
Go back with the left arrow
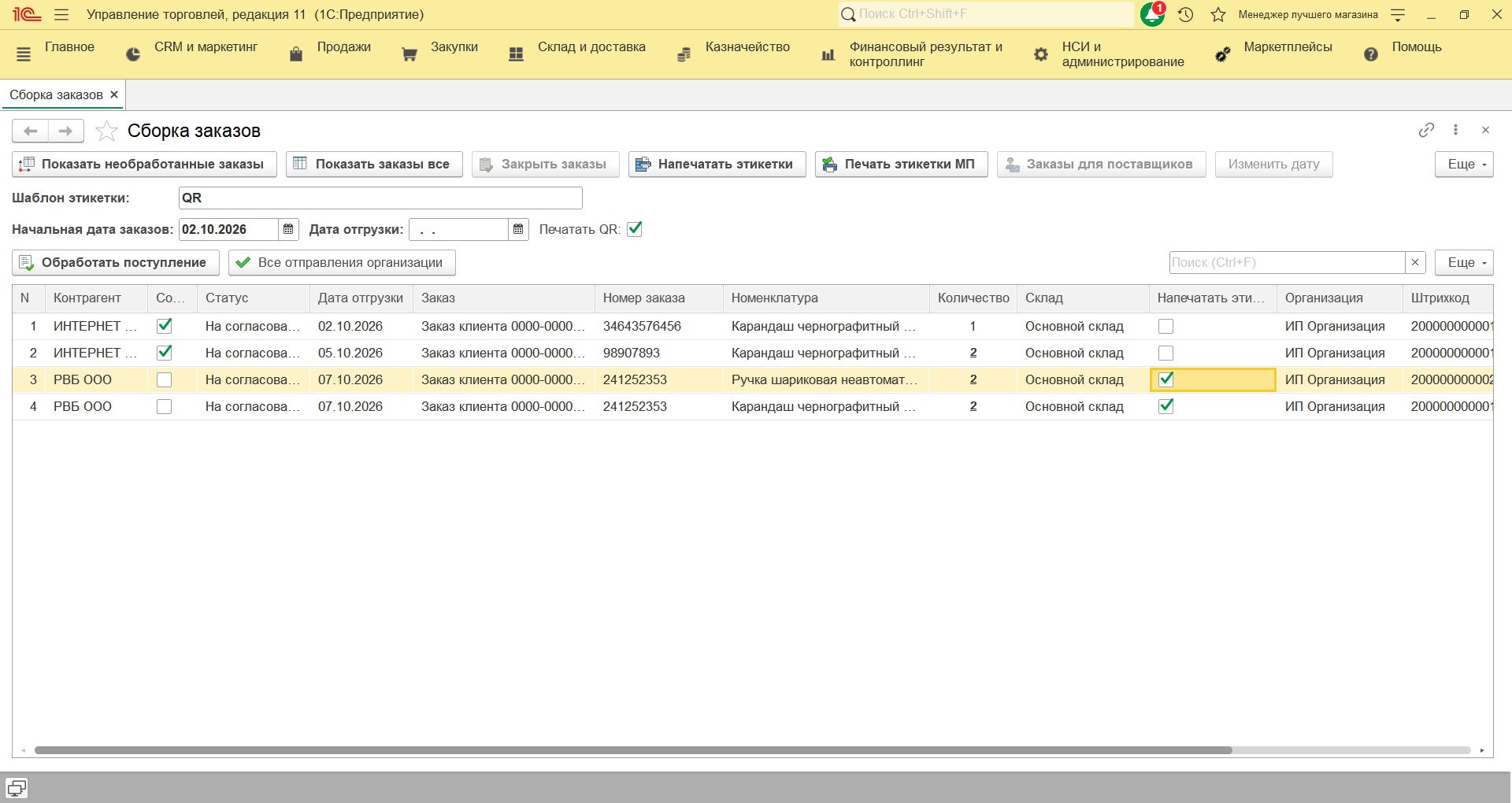click(x=31, y=131)
